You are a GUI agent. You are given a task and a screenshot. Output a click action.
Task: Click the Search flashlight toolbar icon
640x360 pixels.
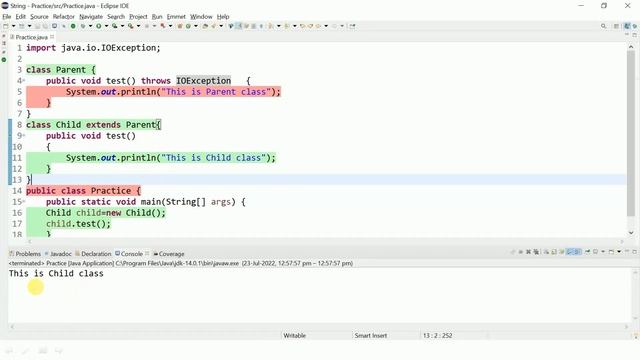point(213,26)
